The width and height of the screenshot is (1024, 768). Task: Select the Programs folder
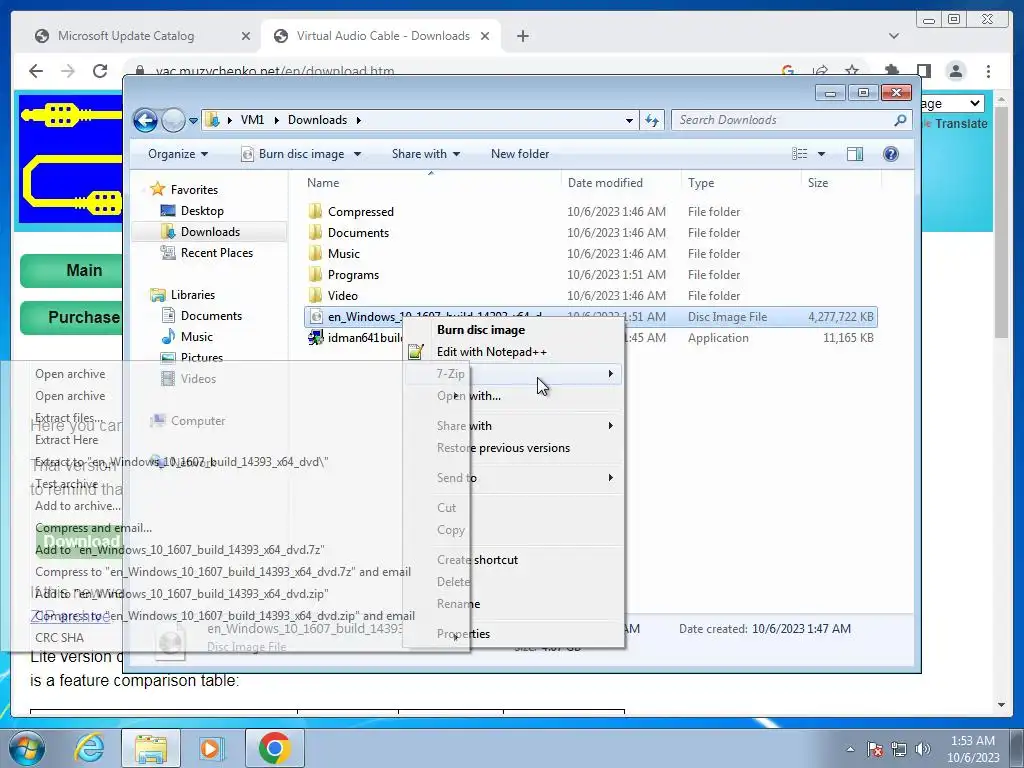353,274
